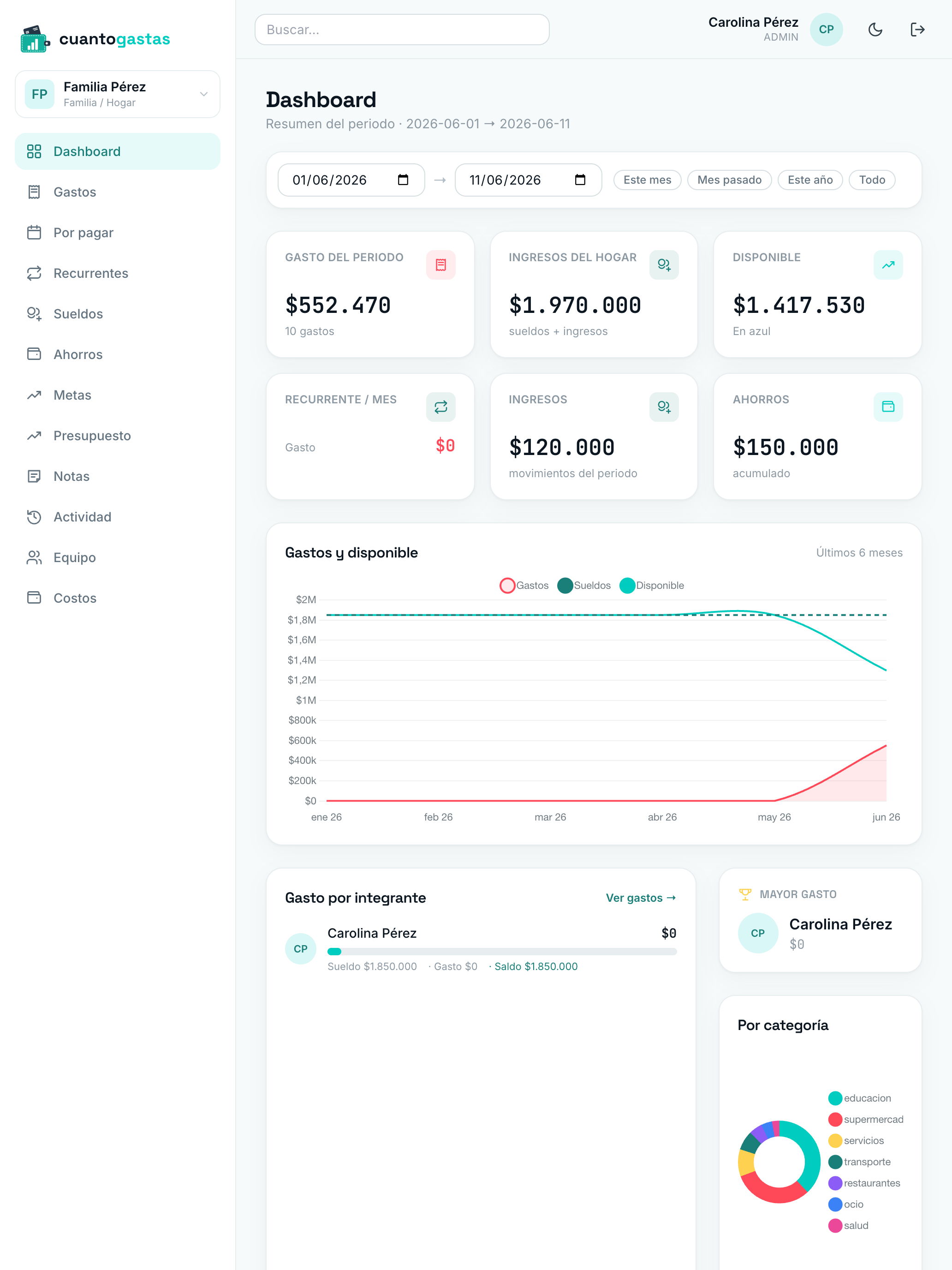Click the $552.470 gasto del periodo value
The width and height of the screenshot is (952, 1270).
point(338,305)
